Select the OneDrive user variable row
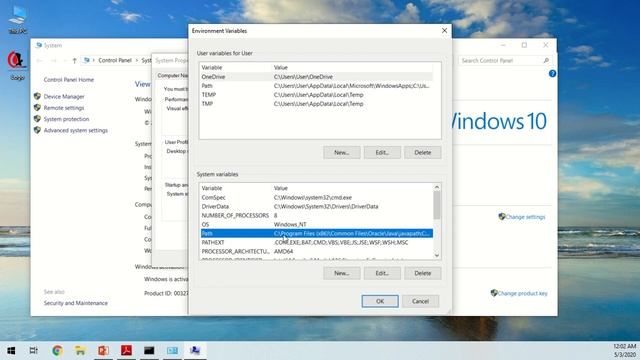This screenshot has width=640, height=360. (316, 77)
